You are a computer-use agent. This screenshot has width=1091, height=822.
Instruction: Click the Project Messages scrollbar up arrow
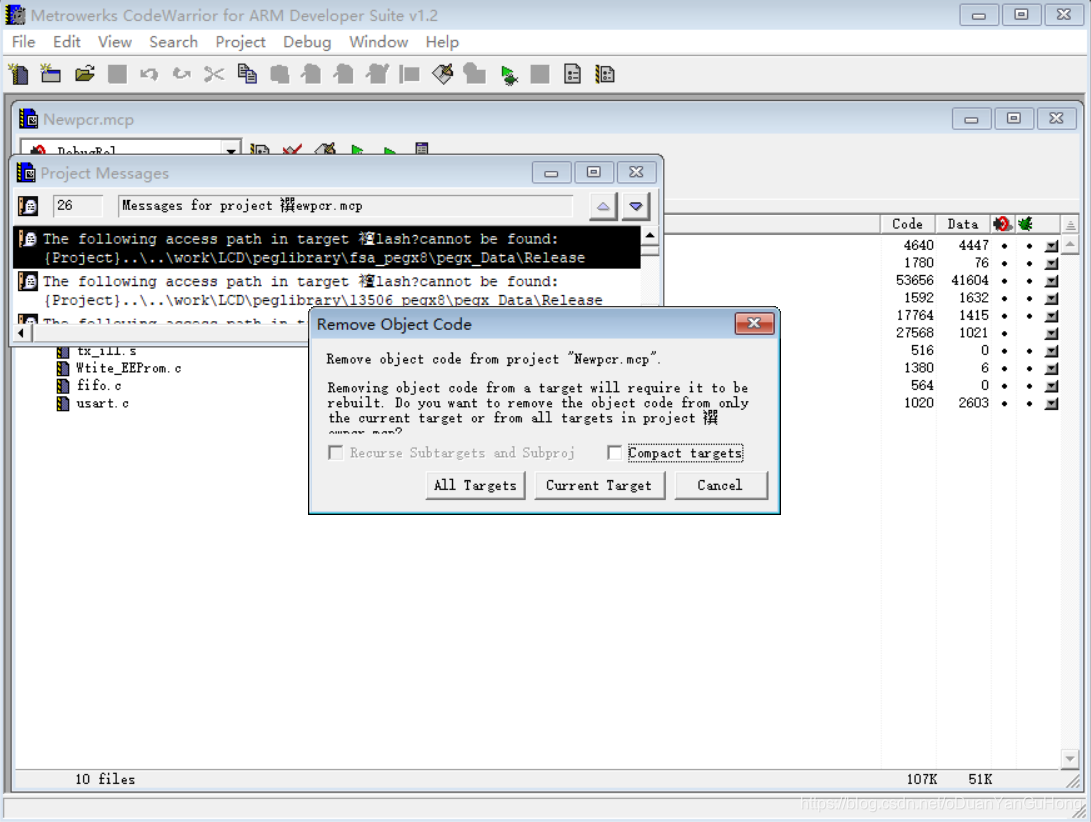coord(649,235)
